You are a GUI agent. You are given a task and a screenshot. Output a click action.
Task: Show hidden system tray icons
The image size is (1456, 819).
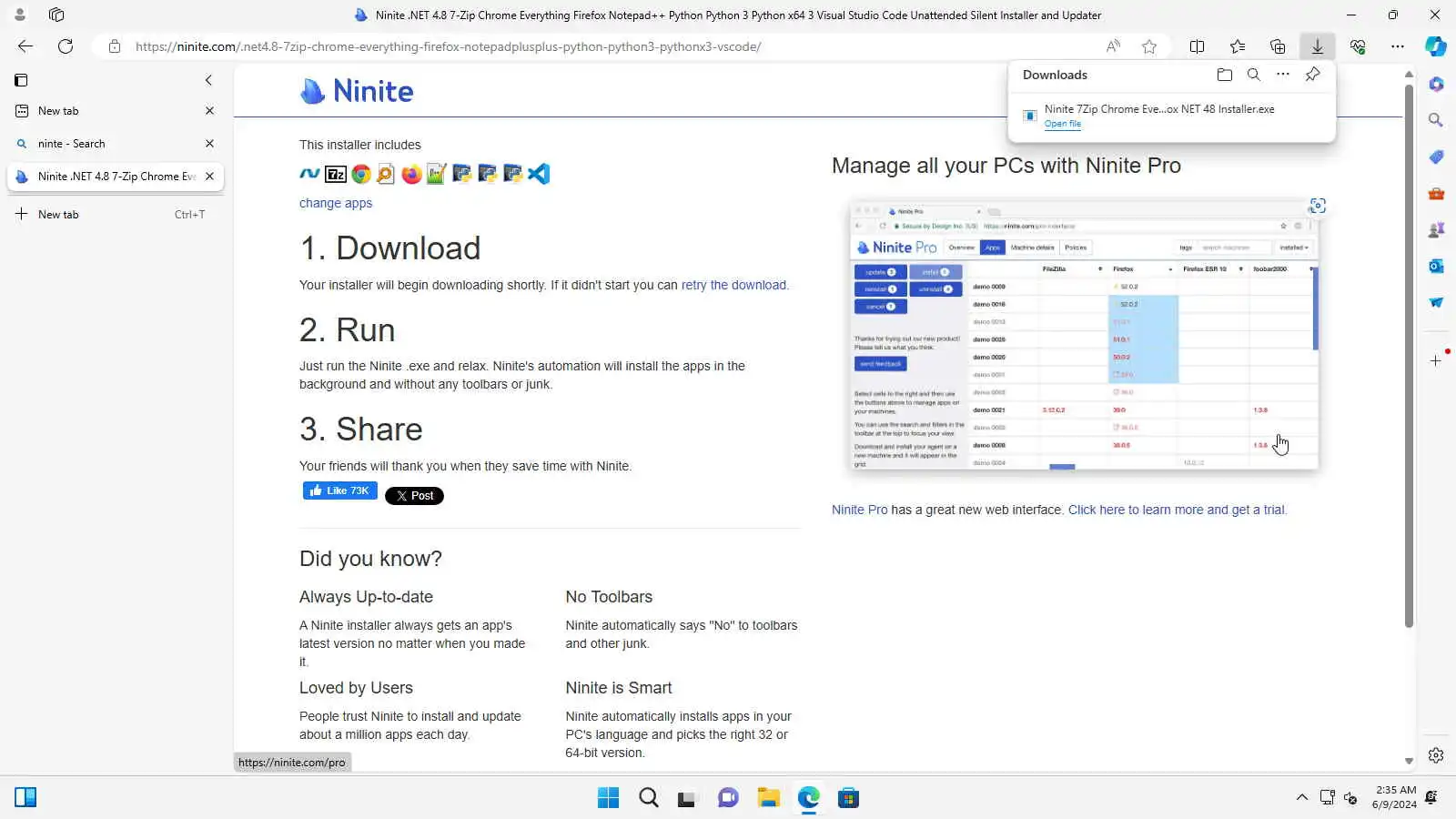tap(1302, 797)
